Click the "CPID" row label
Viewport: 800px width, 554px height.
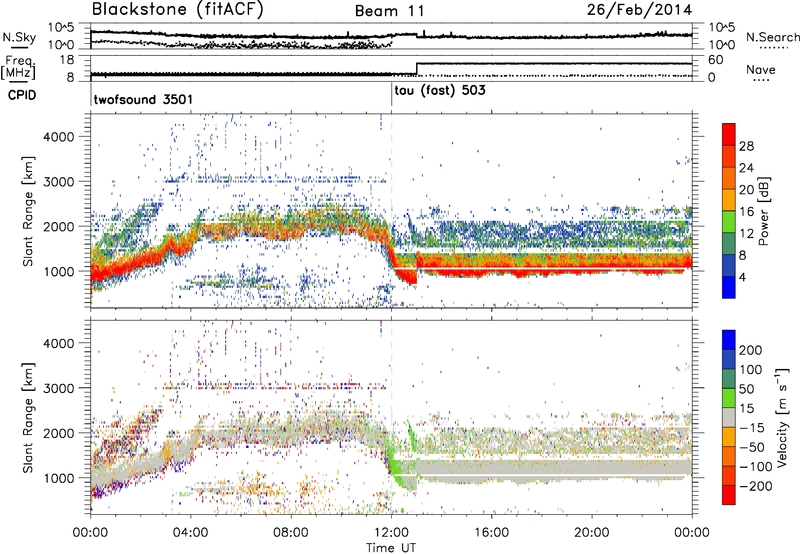22,95
